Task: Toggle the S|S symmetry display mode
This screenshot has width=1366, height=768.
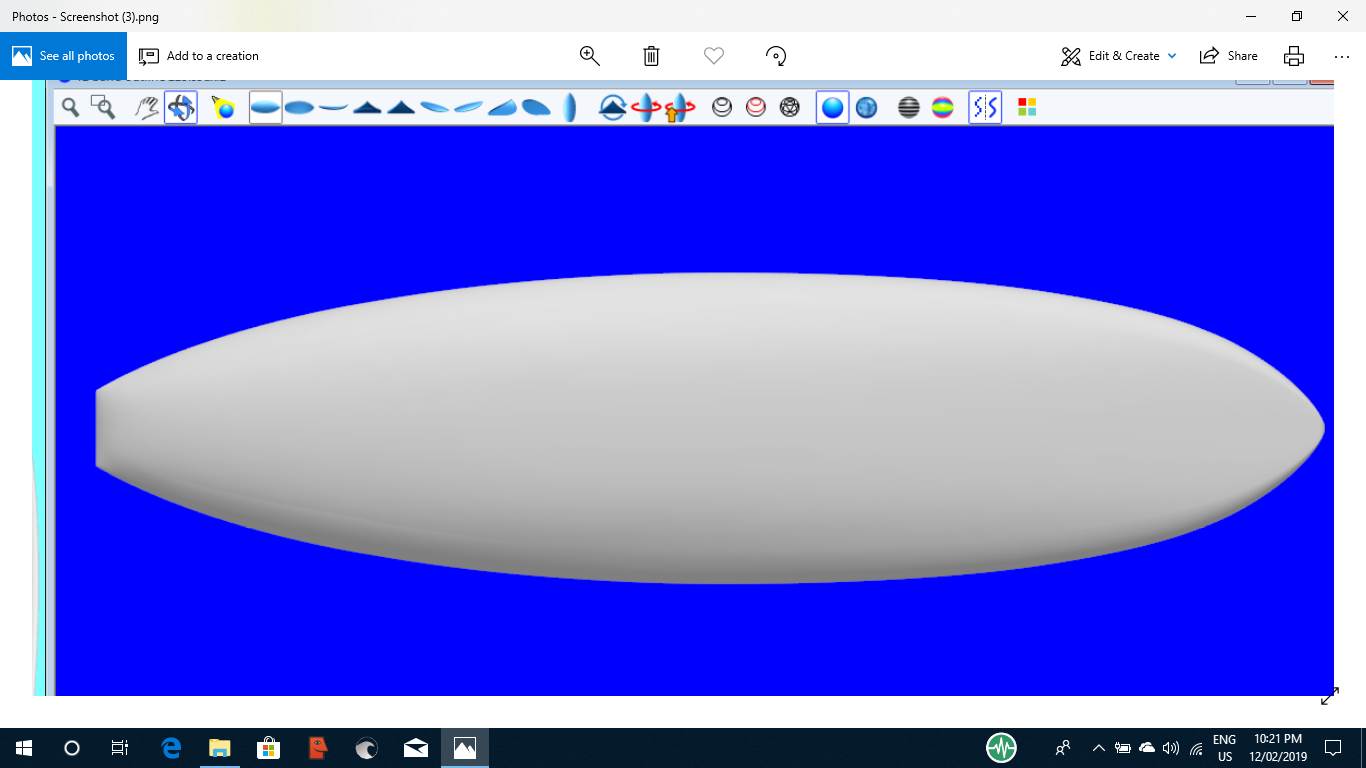Action: click(x=984, y=107)
